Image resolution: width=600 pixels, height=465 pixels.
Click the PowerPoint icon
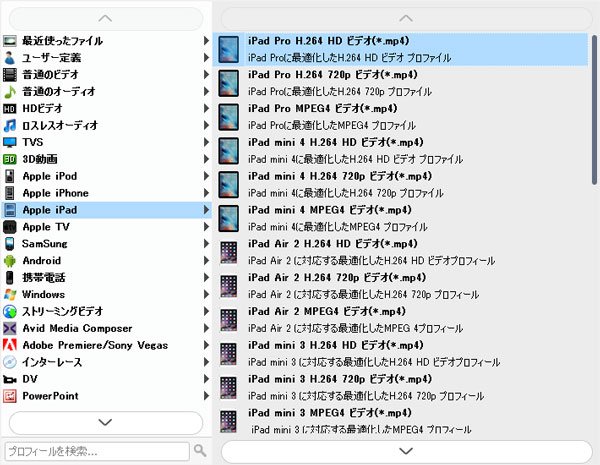(10, 396)
